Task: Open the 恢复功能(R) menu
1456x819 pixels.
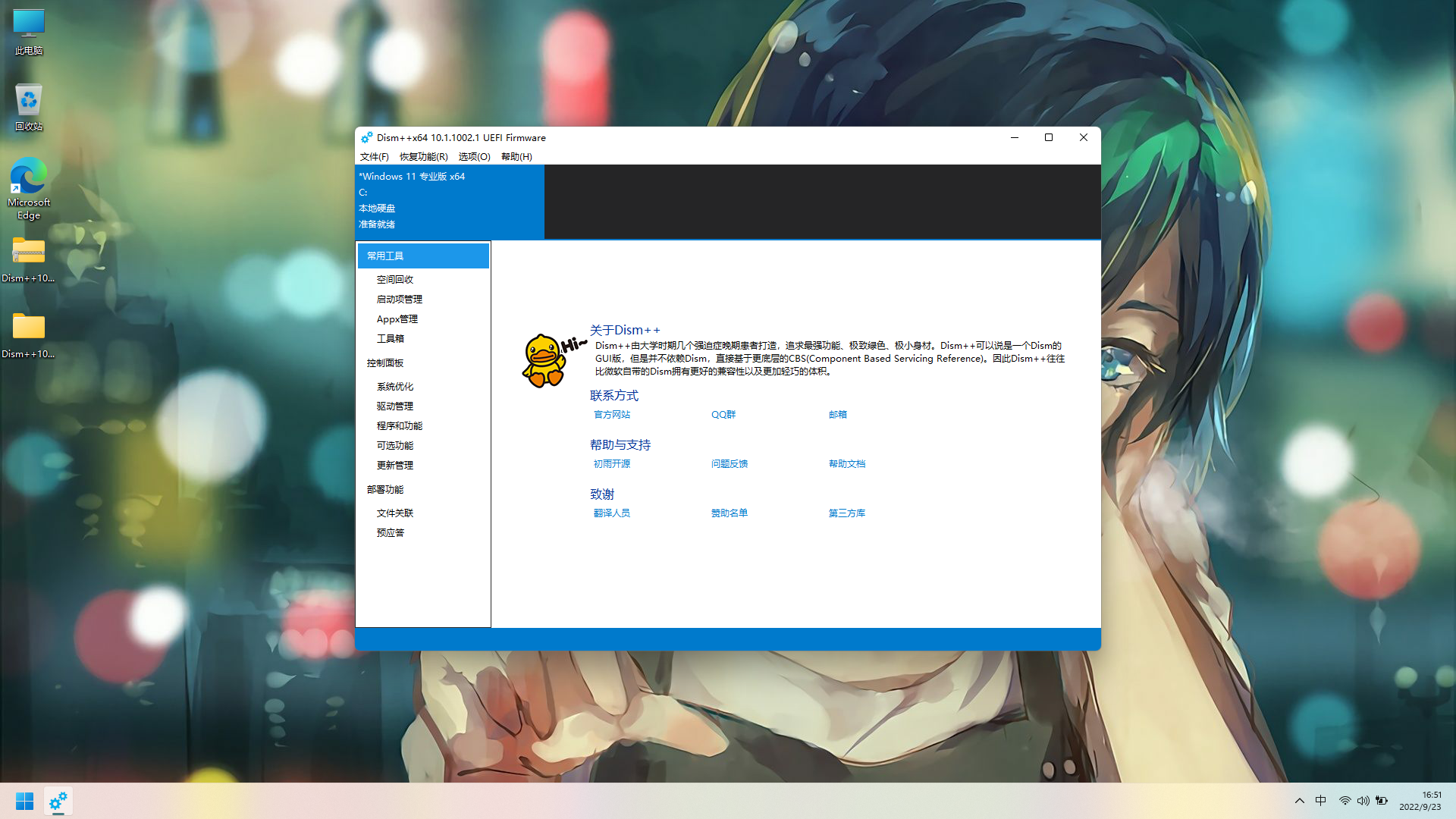Action: (x=423, y=157)
